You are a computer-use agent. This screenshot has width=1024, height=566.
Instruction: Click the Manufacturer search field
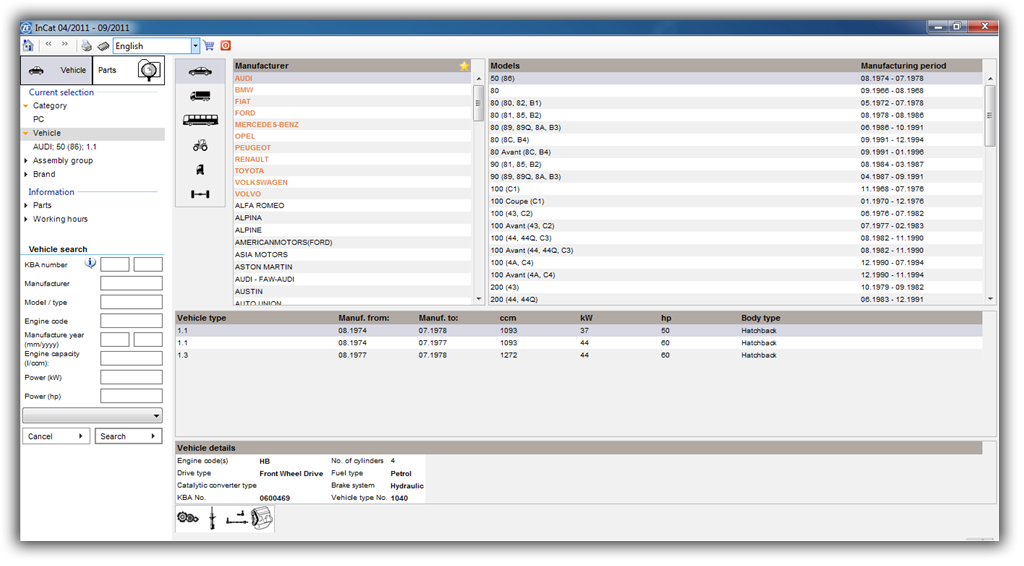[x=131, y=283]
